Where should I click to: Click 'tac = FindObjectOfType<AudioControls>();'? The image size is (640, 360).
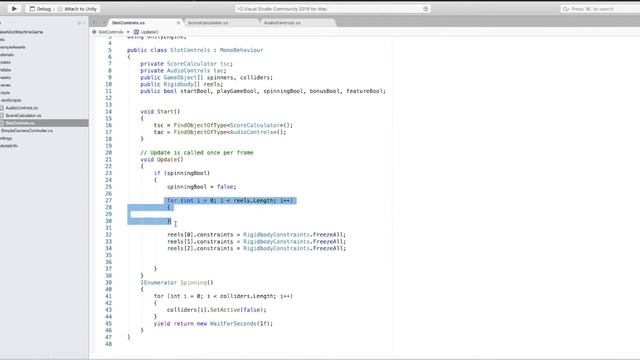pos(220,132)
